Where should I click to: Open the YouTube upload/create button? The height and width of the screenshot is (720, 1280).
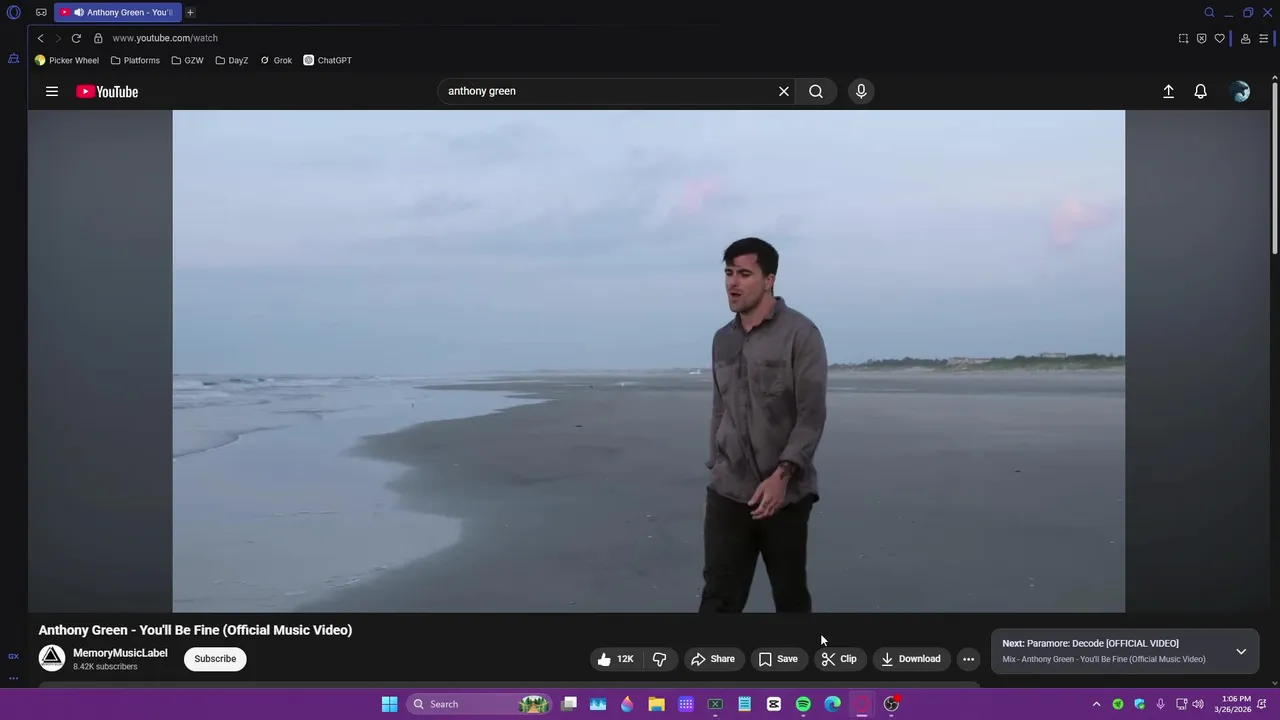click(x=1168, y=91)
